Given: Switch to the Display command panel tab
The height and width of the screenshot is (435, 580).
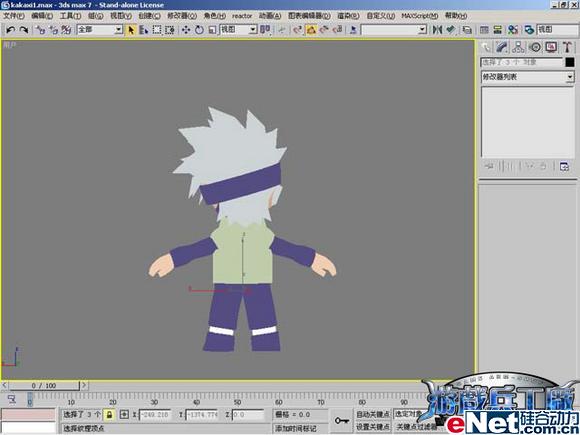Looking at the screenshot, I should (x=551, y=47).
